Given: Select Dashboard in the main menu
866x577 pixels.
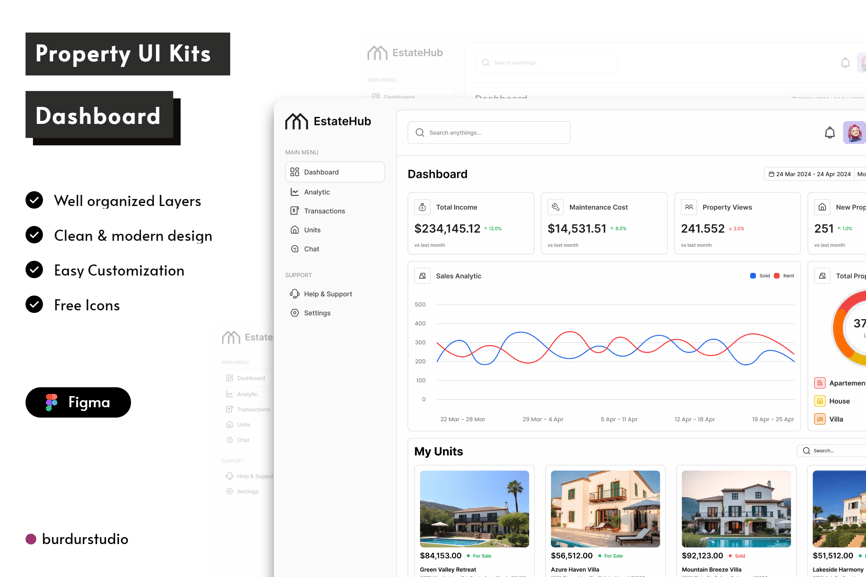Looking at the screenshot, I should (x=334, y=172).
